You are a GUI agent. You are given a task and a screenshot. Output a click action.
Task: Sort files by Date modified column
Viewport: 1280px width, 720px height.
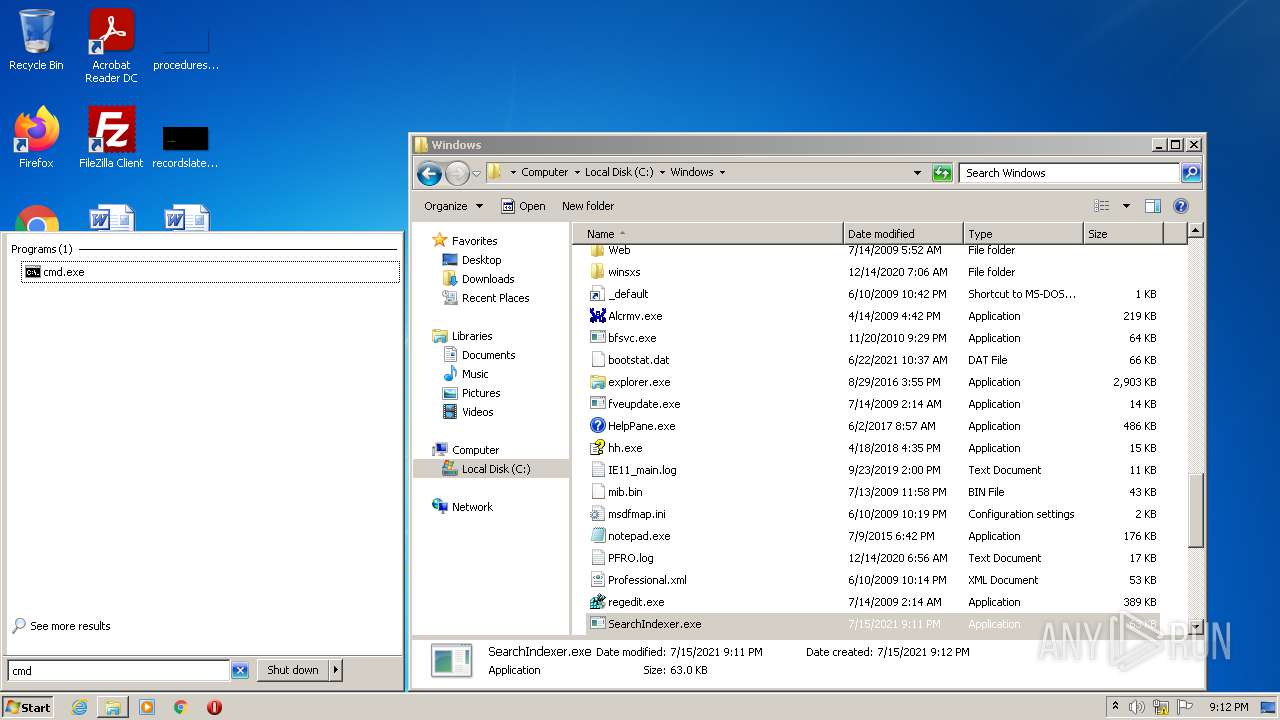pos(881,234)
